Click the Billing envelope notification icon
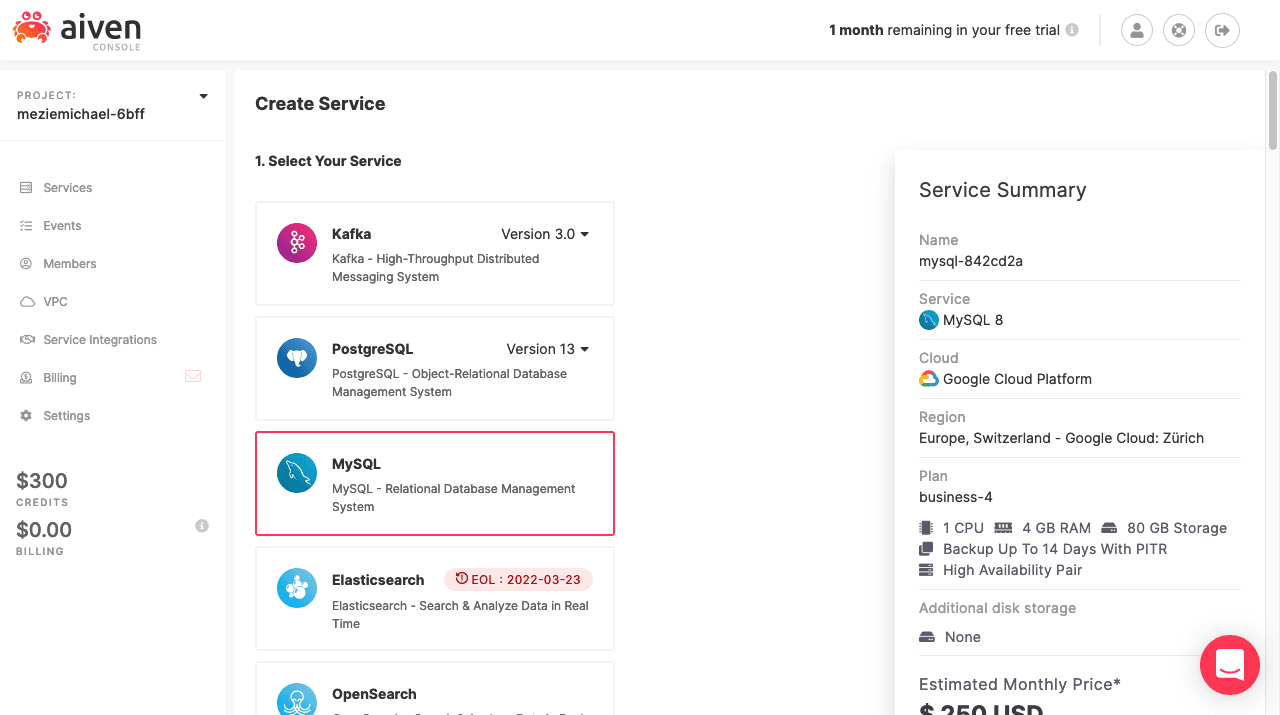The width and height of the screenshot is (1280, 715). pyautogui.click(x=193, y=377)
